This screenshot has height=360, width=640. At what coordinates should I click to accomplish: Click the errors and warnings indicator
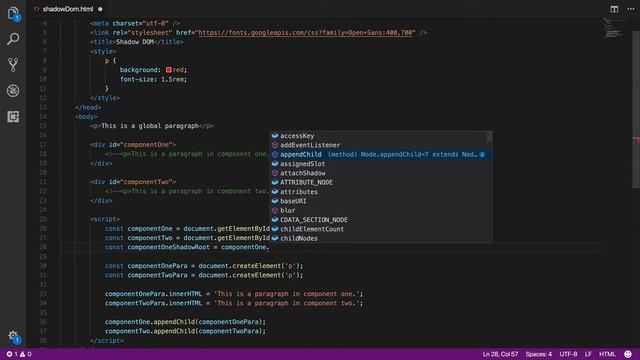click(x=18, y=354)
